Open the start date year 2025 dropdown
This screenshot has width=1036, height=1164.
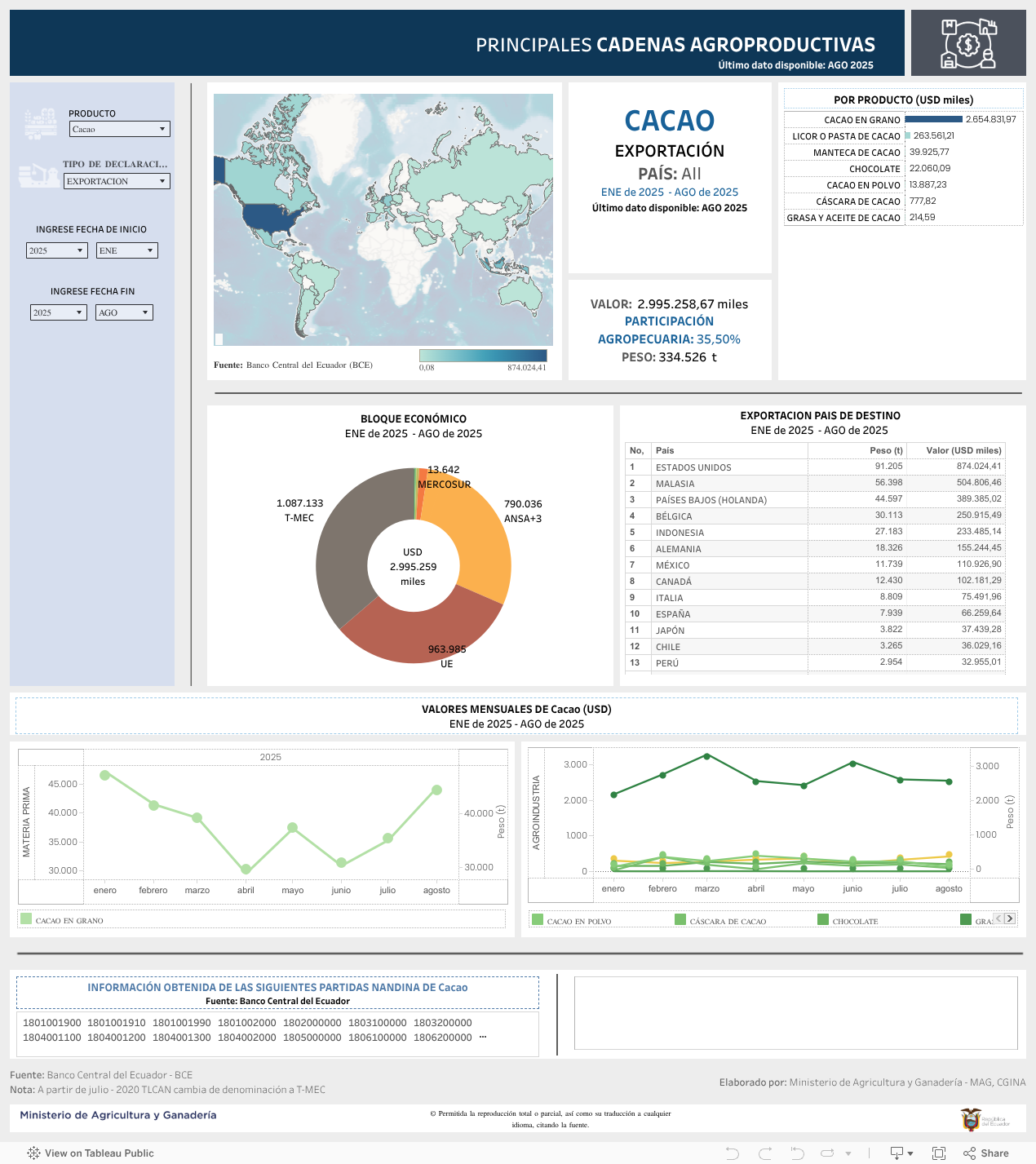point(56,250)
